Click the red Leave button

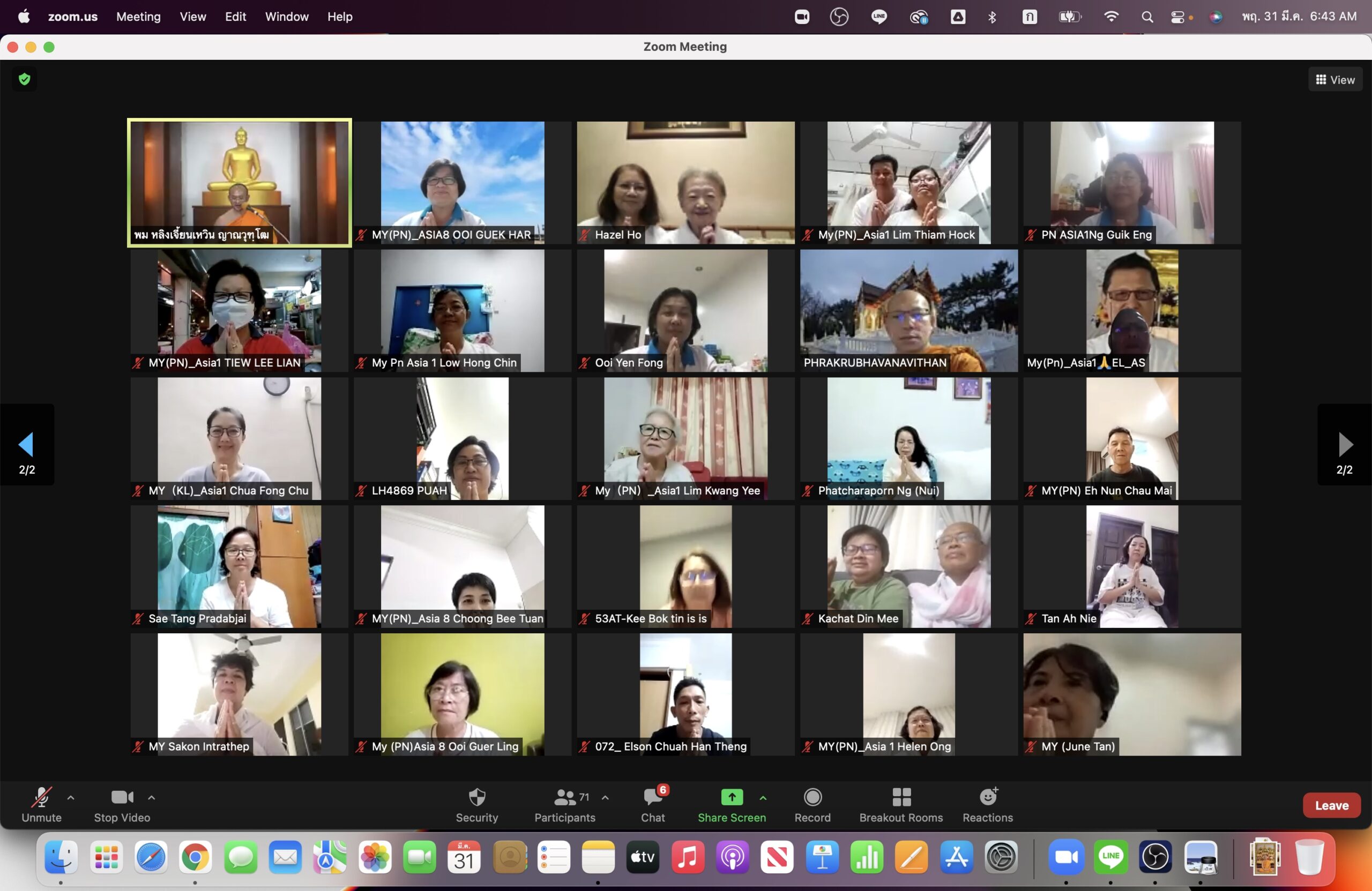tap(1331, 805)
